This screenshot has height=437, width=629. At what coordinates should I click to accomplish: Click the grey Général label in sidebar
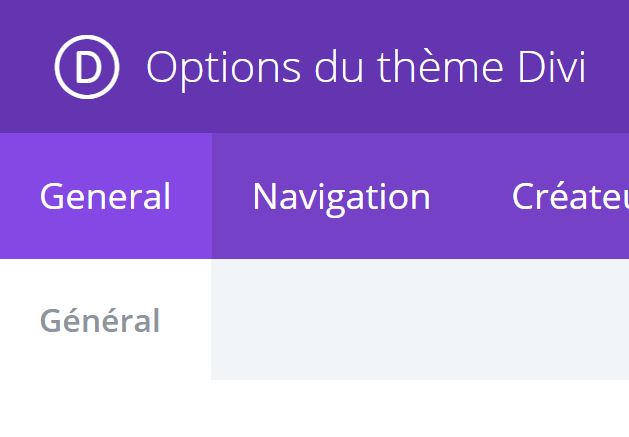coord(100,321)
